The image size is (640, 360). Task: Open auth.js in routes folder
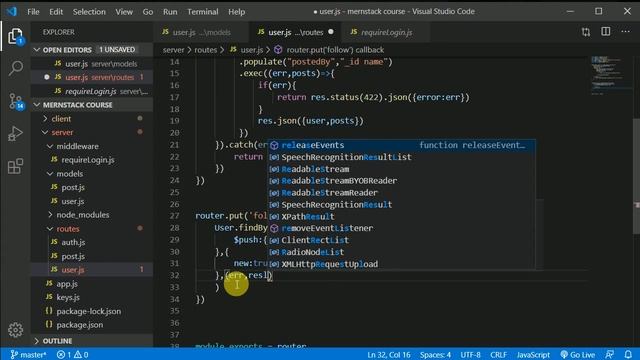pos(92,242)
